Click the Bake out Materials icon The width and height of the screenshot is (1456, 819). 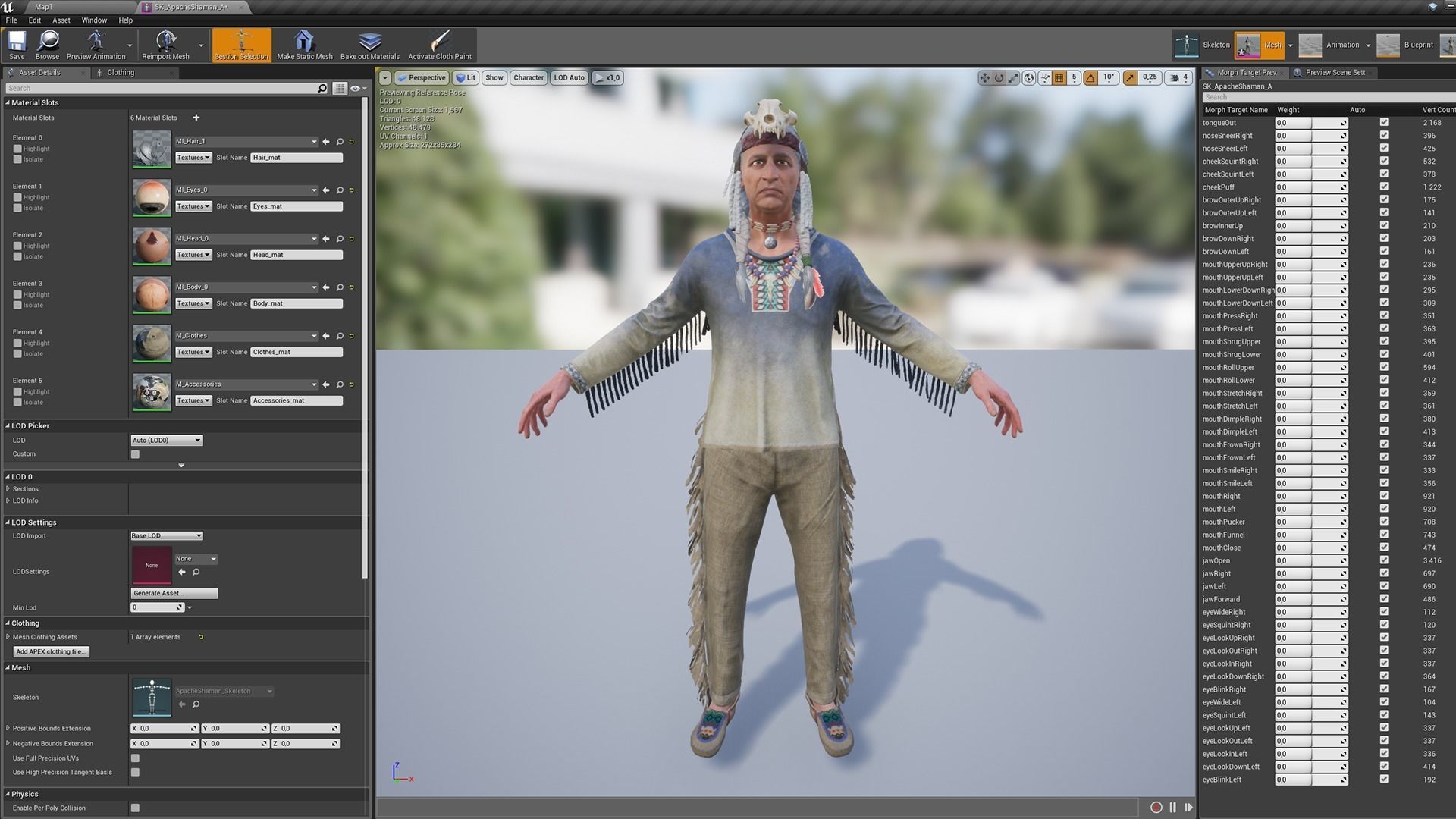point(369,45)
